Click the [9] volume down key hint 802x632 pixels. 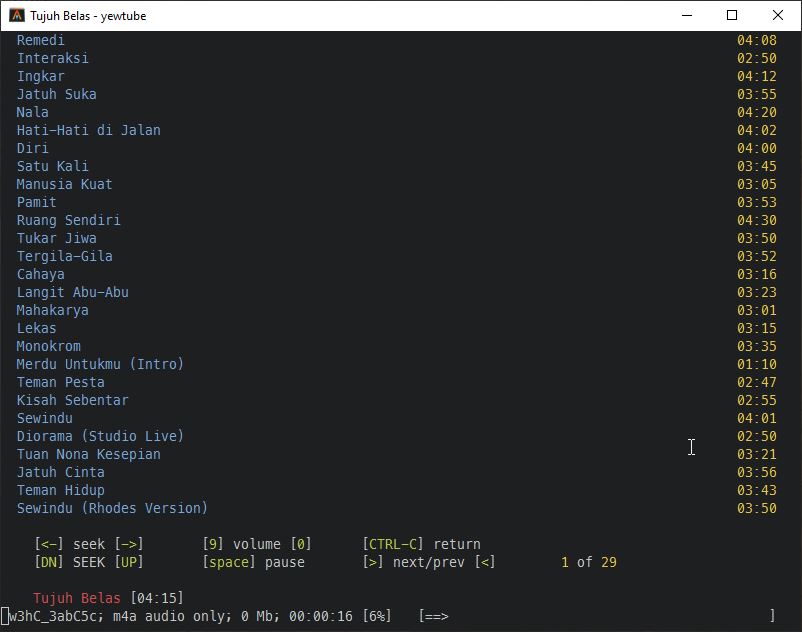(x=213, y=544)
